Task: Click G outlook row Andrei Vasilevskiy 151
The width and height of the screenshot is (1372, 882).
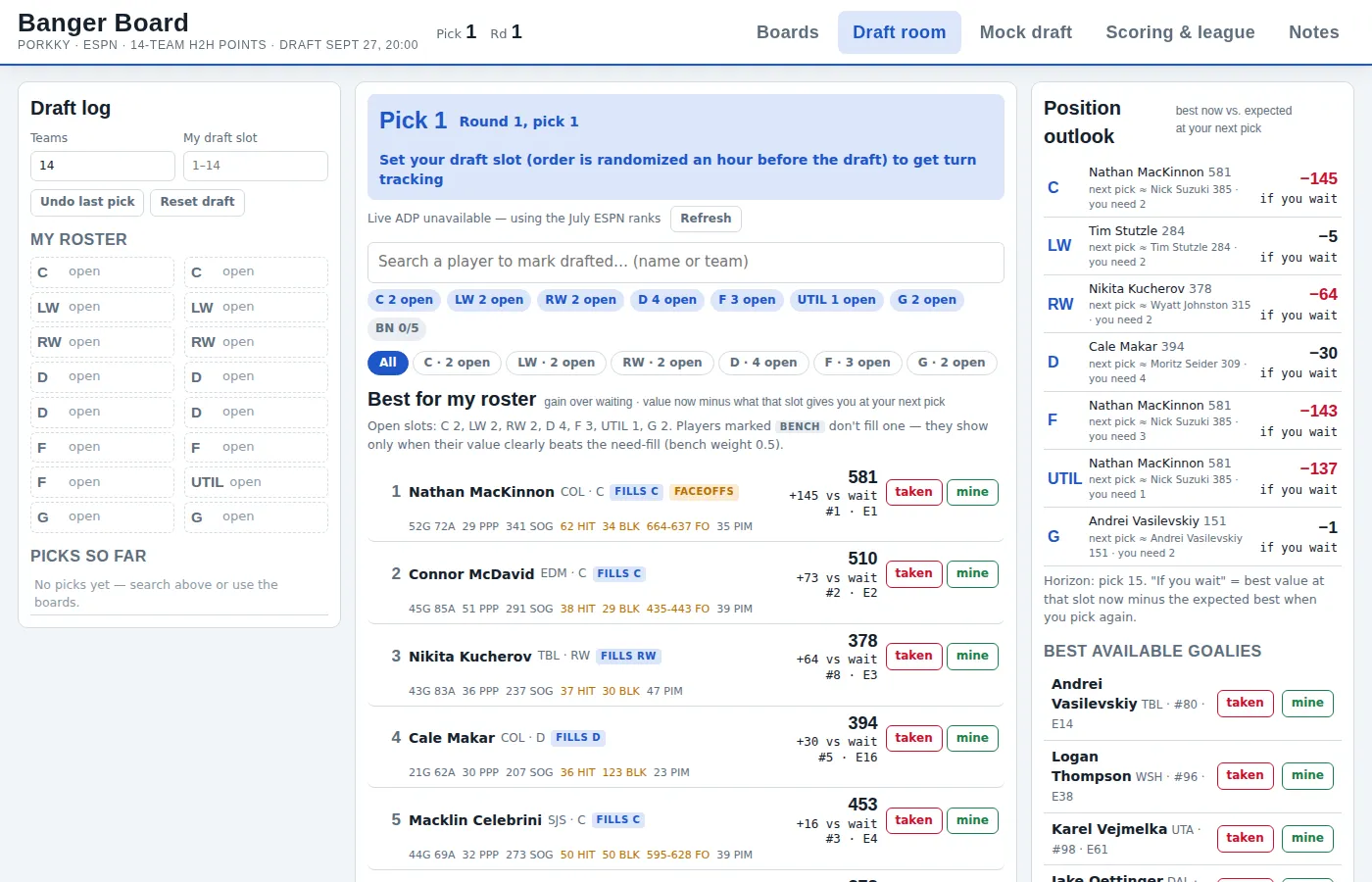Action: point(1193,536)
